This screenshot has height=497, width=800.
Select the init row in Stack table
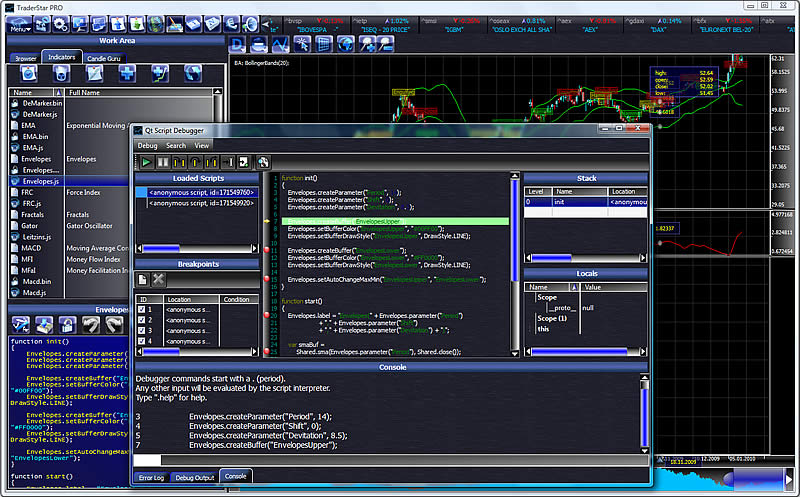586,202
